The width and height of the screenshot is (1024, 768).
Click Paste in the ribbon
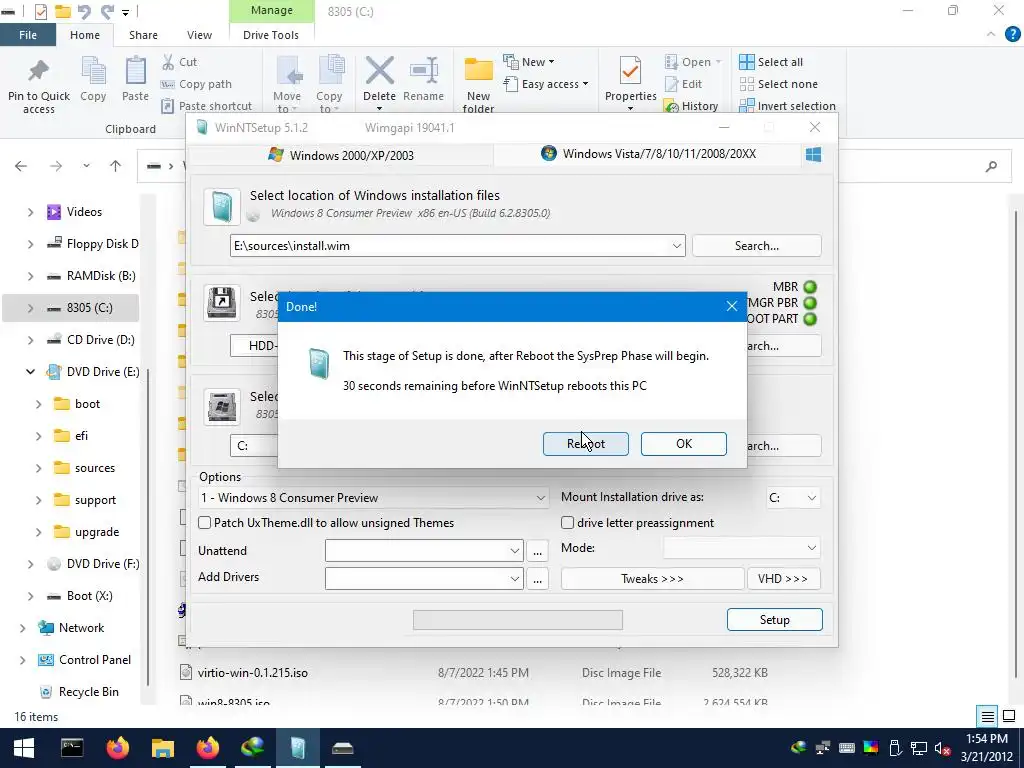tap(135, 80)
